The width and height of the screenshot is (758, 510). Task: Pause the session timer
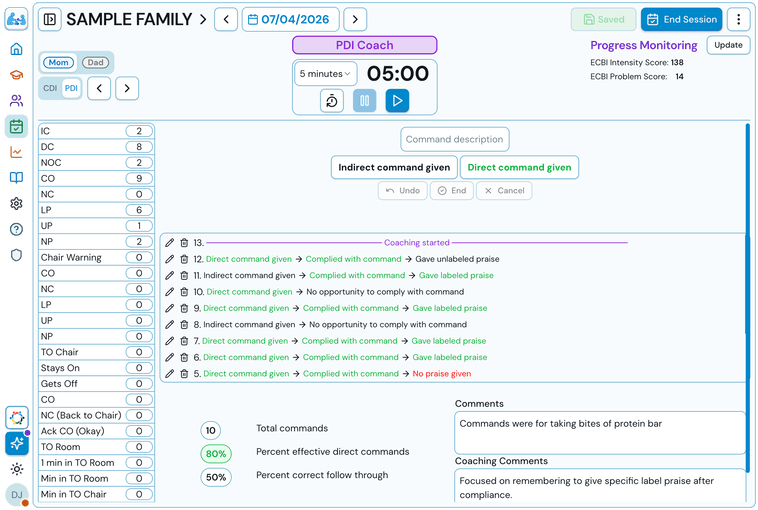pyautogui.click(x=364, y=101)
